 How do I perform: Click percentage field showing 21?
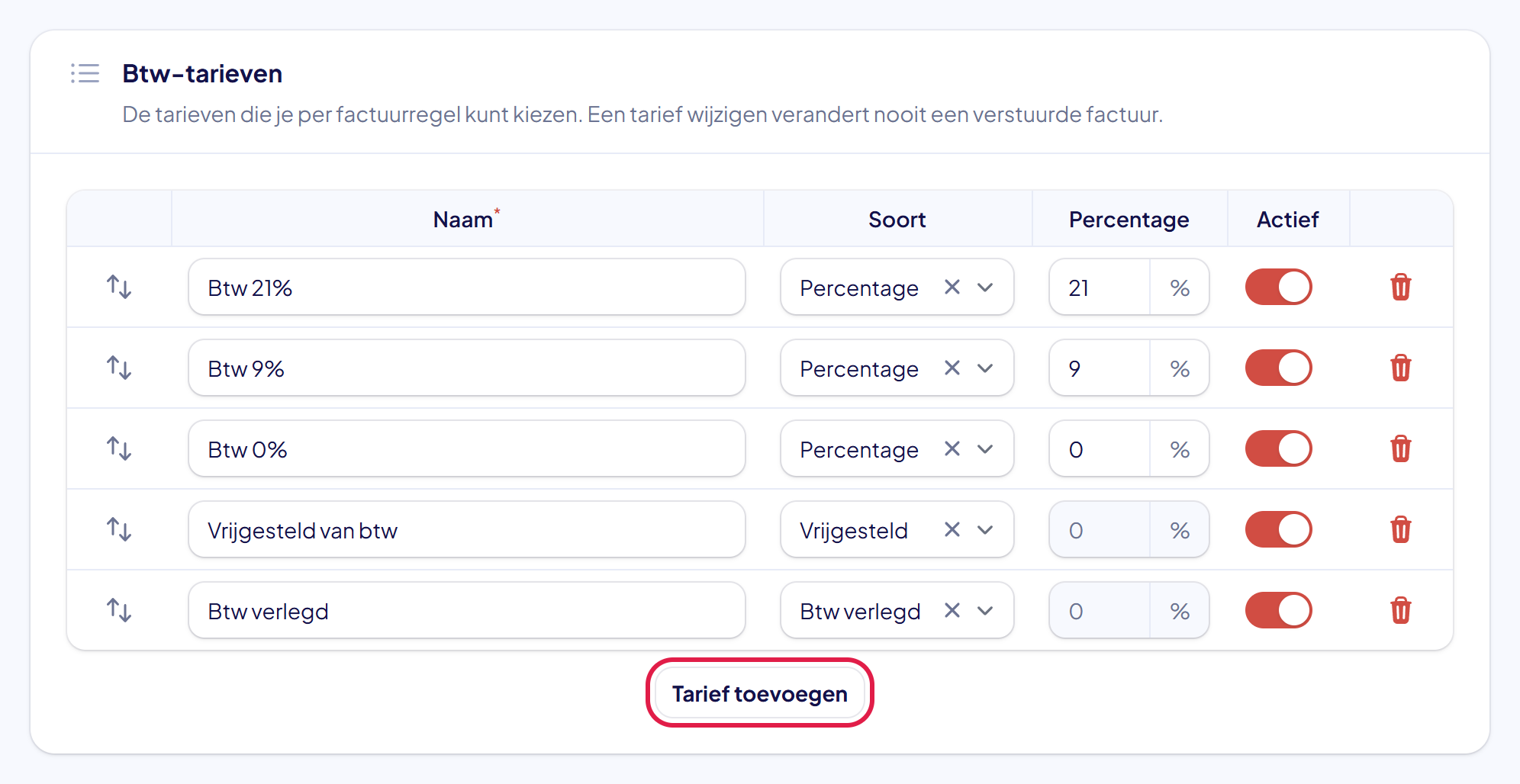click(1100, 288)
